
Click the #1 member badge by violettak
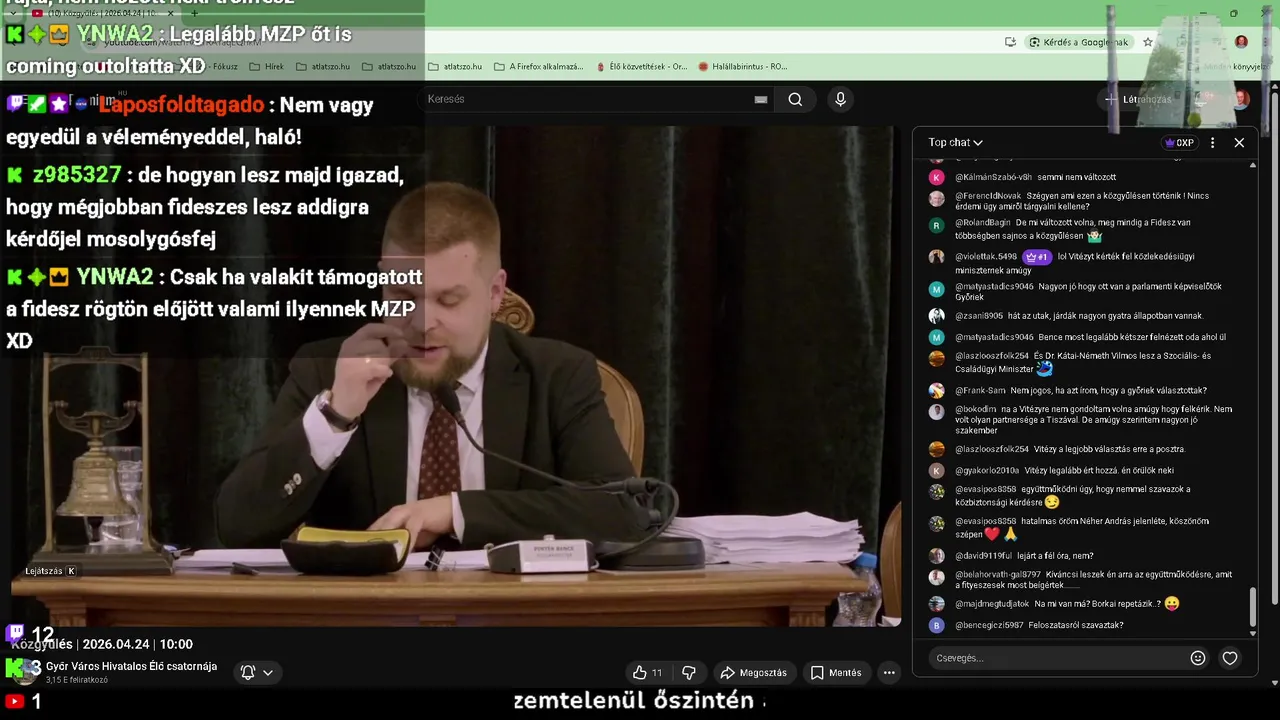click(x=1036, y=257)
